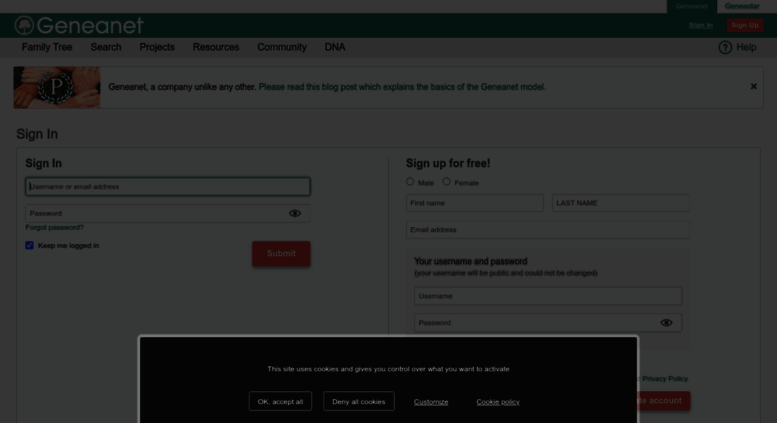Click the banner thumbnail image
777x423 pixels.
pos(57,88)
